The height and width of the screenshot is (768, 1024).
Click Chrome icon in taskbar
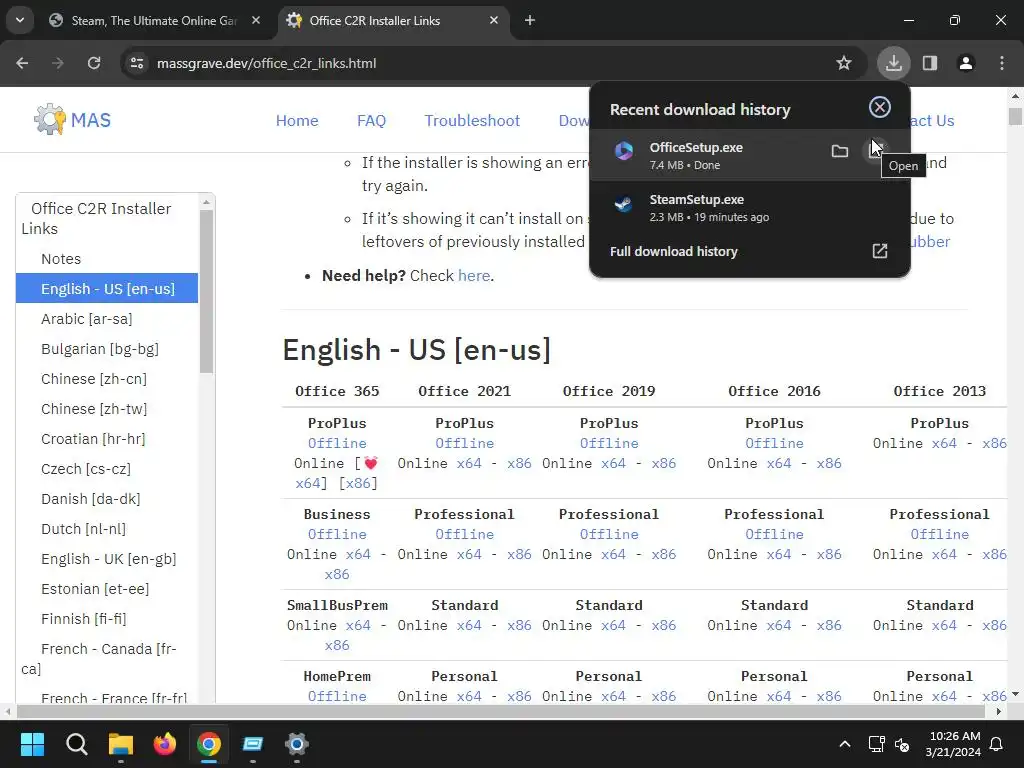pos(209,744)
